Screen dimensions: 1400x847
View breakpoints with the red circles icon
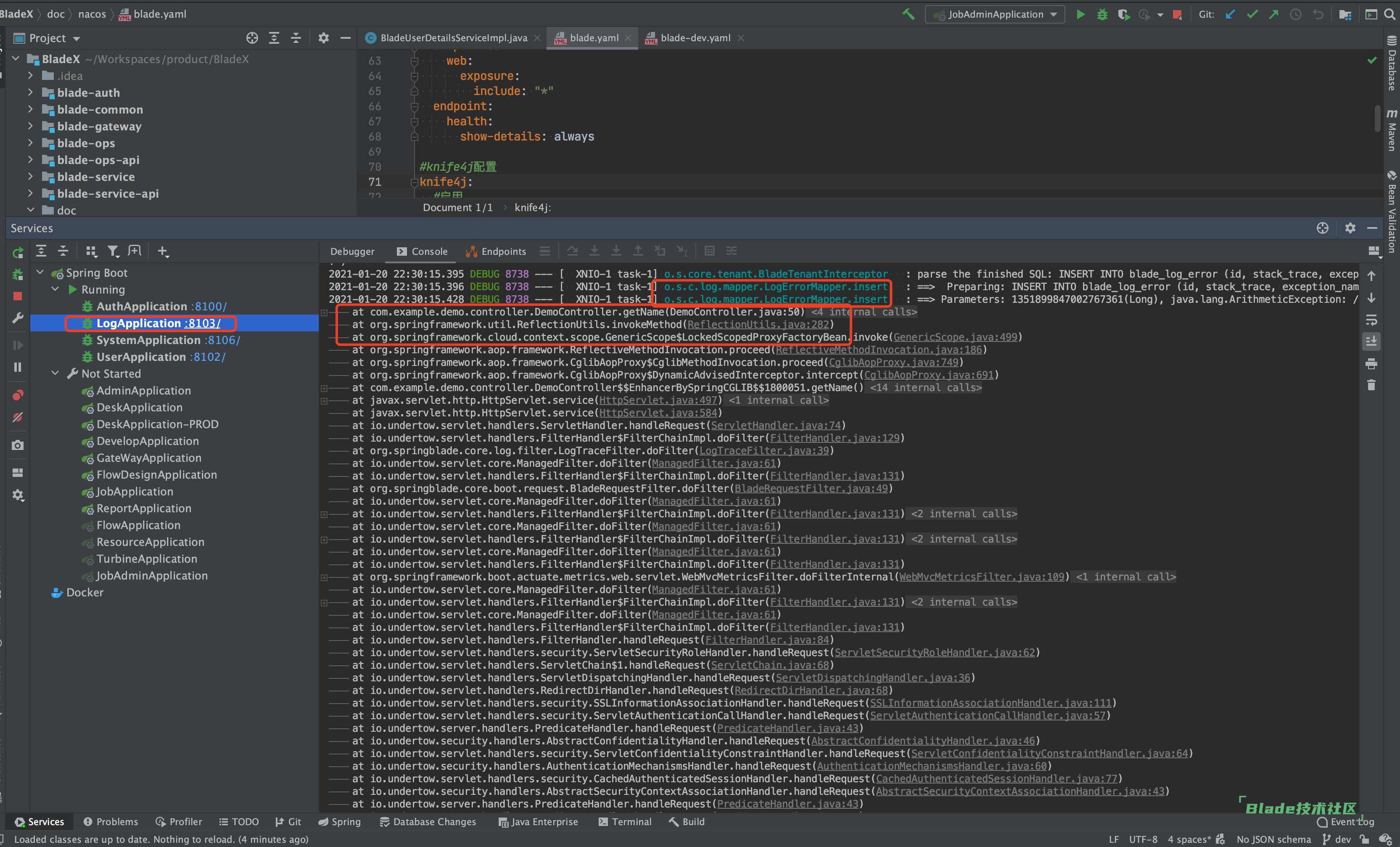18,395
